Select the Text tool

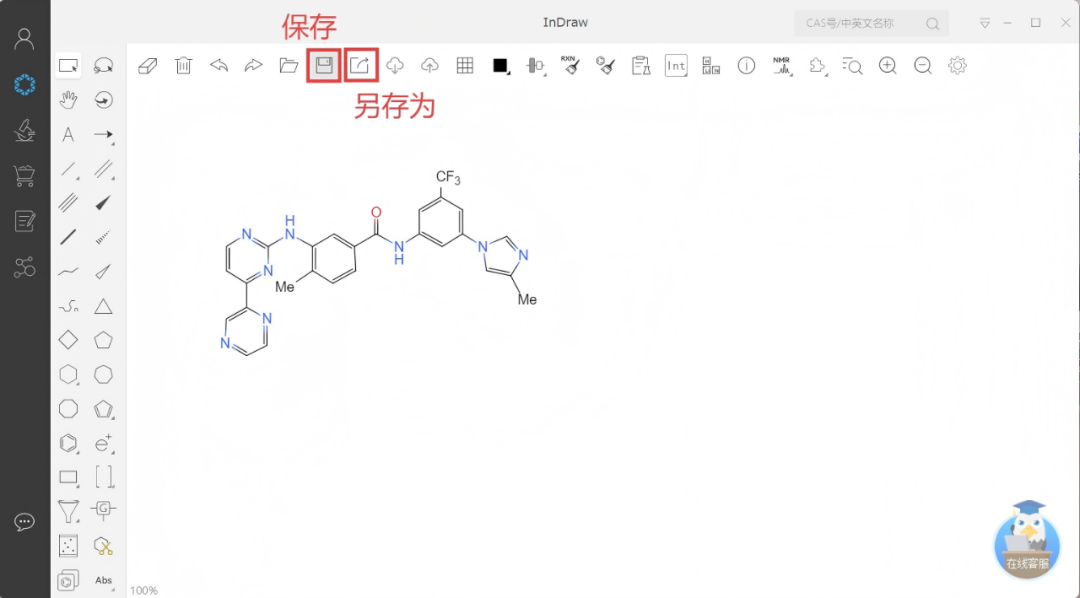pyautogui.click(x=66, y=134)
